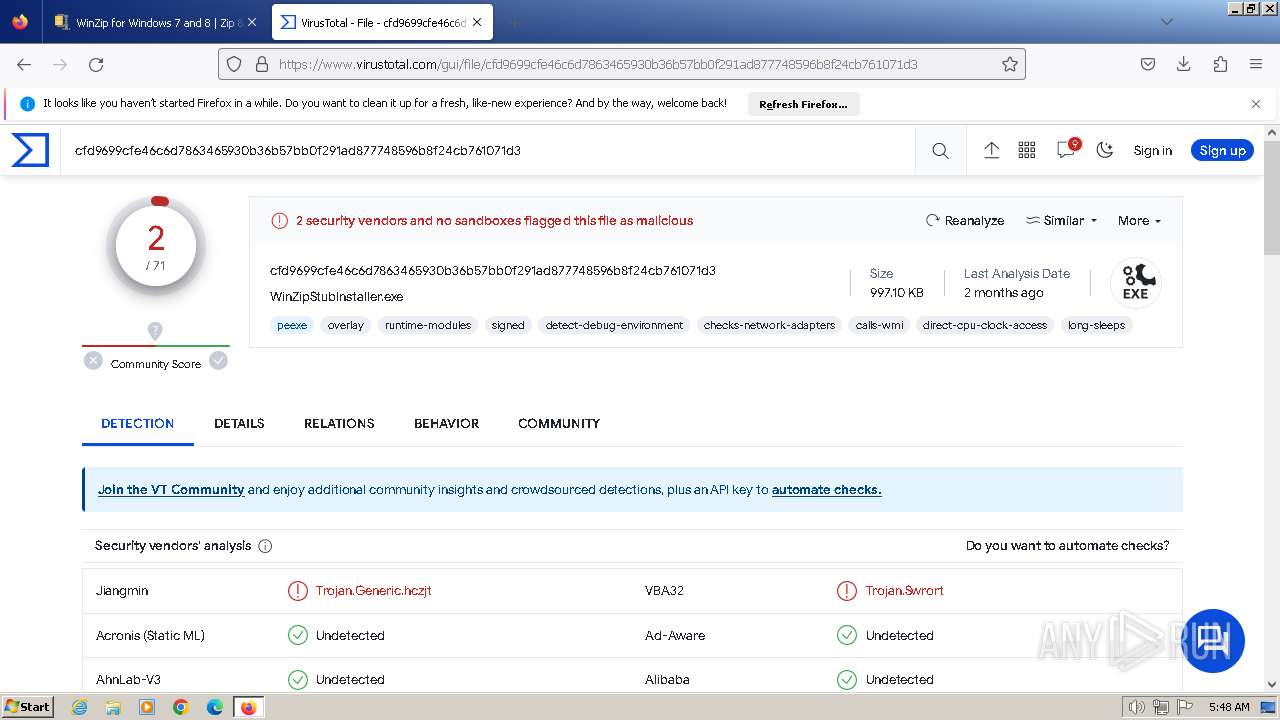The height and width of the screenshot is (720, 1280).
Task: Click Join the VT Community link
Action: tap(171, 490)
